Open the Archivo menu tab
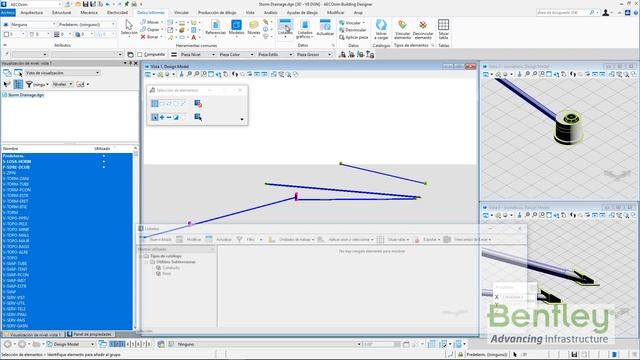The height and width of the screenshot is (360, 640). 8,13
